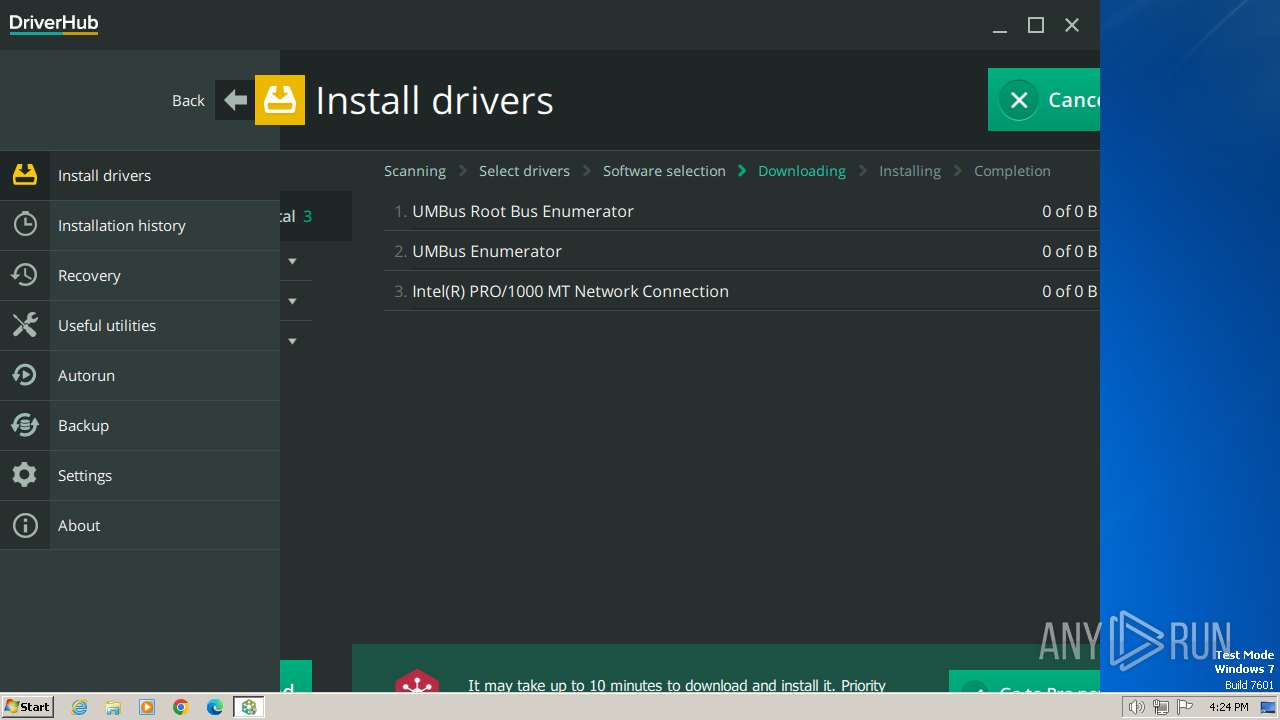Screen dimensions: 1280x720
Task: Click the Install drivers sidebar icon
Action: (x=25, y=175)
